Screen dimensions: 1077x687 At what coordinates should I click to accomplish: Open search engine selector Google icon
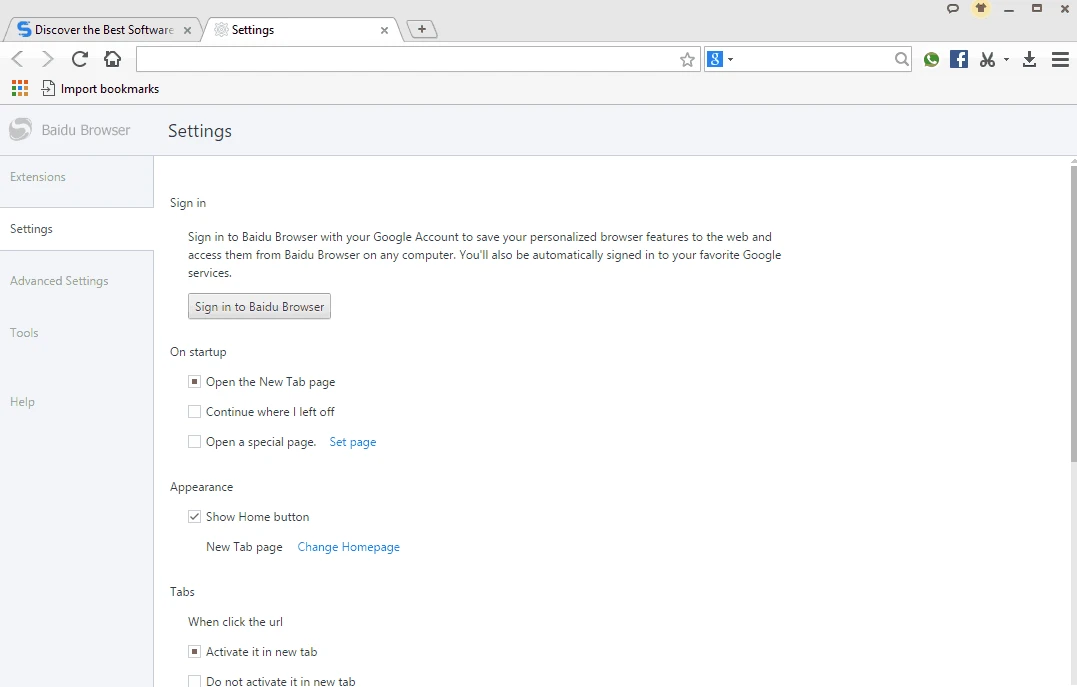(715, 59)
